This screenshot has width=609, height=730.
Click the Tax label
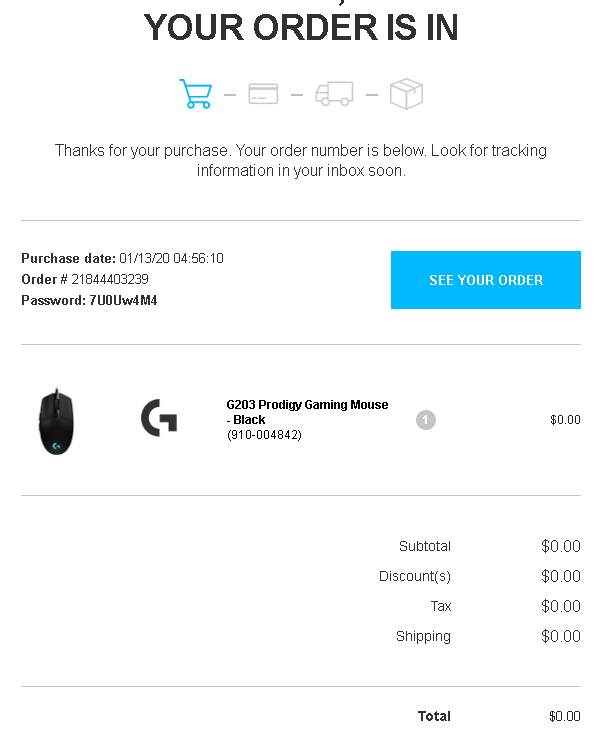(x=441, y=606)
